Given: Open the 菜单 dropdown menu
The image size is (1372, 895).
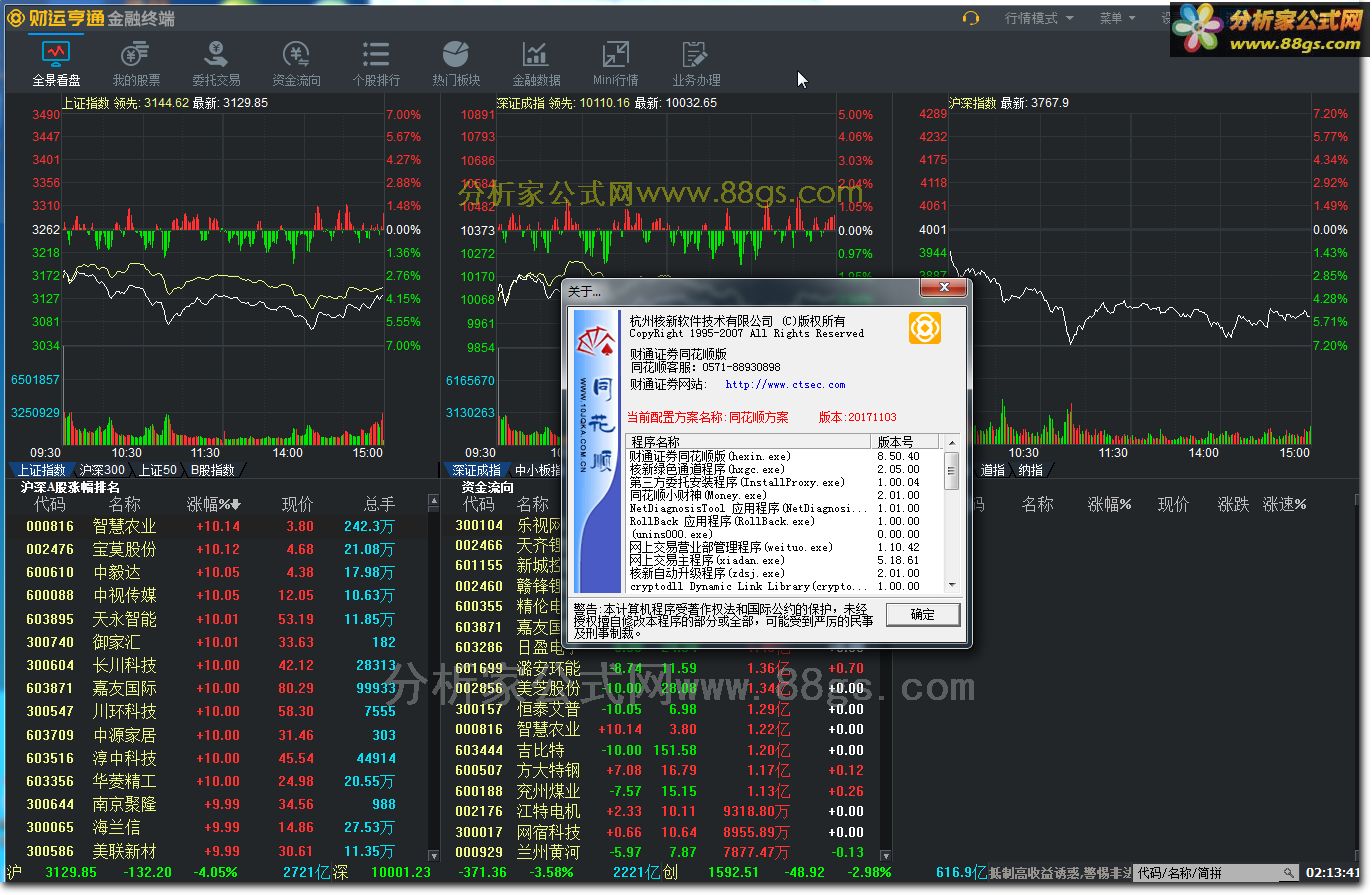Looking at the screenshot, I should (x=1118, y=18).
